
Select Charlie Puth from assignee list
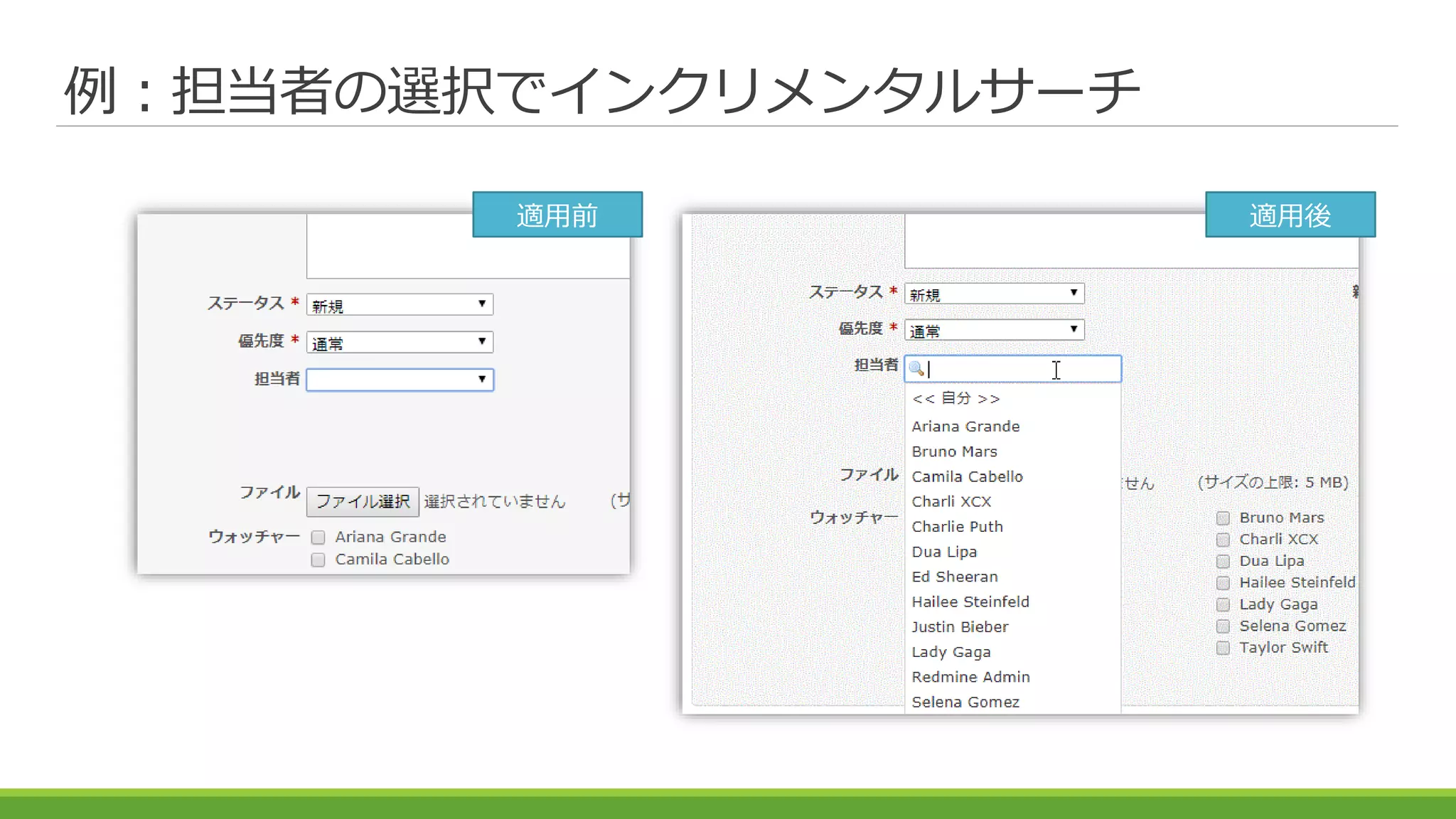point(957,527)
